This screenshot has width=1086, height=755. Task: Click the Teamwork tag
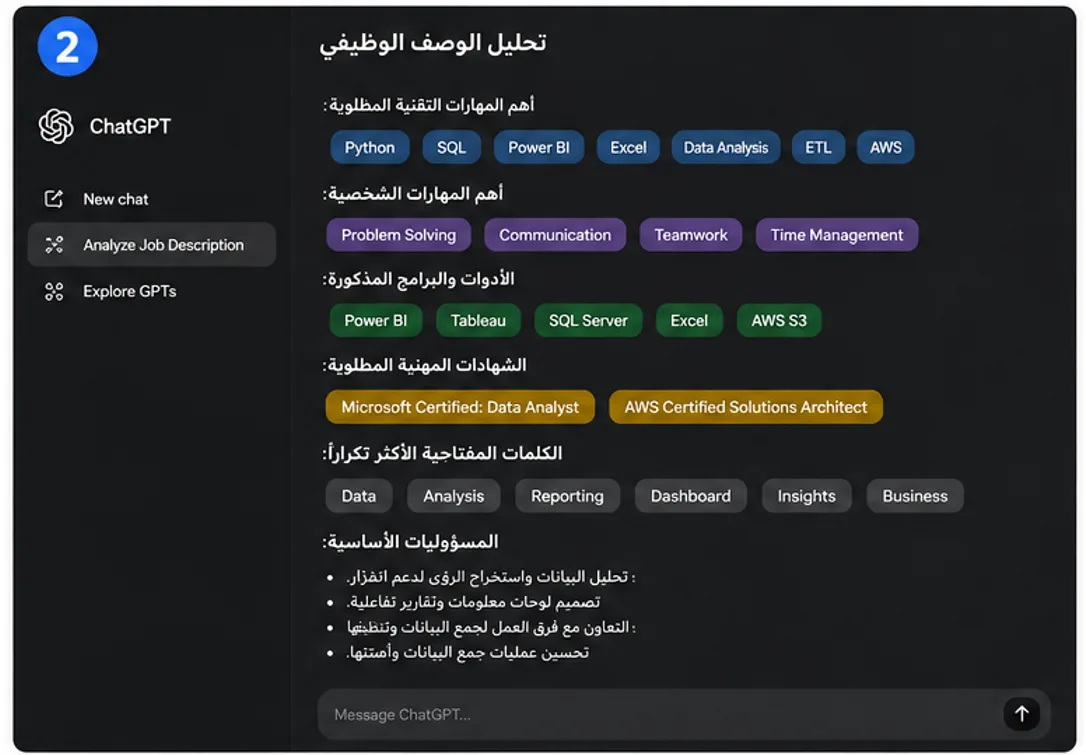(x=691, y=235)
